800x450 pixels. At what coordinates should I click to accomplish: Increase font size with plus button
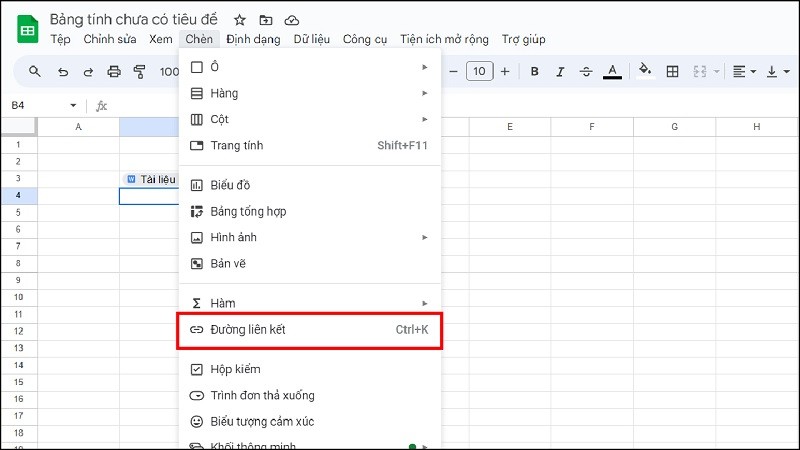pyautogui.click(x=505, y=71)
